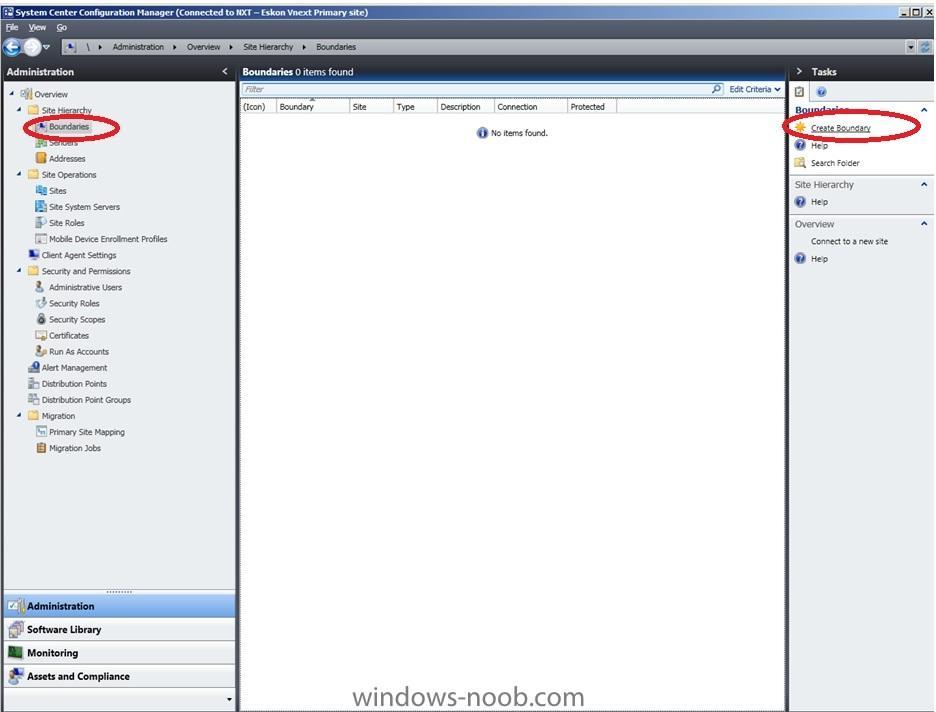The image size is (936, 712).
Task: Open the address bar dropdown arrow
Action: (x=910, y=47)
